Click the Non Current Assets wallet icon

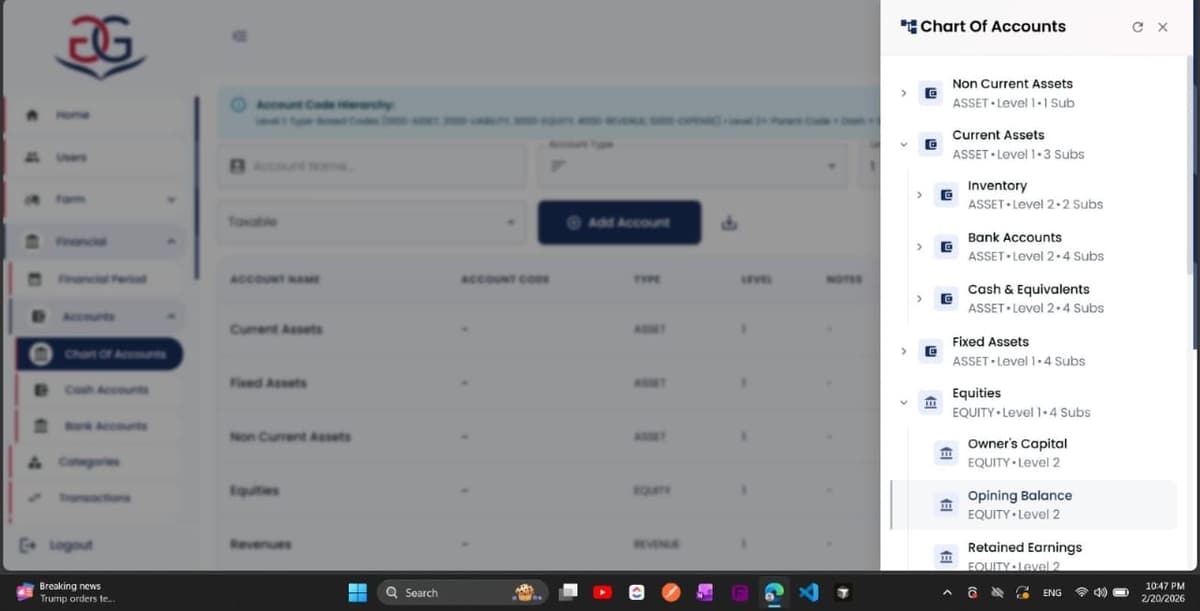click(x=931, y=93)
